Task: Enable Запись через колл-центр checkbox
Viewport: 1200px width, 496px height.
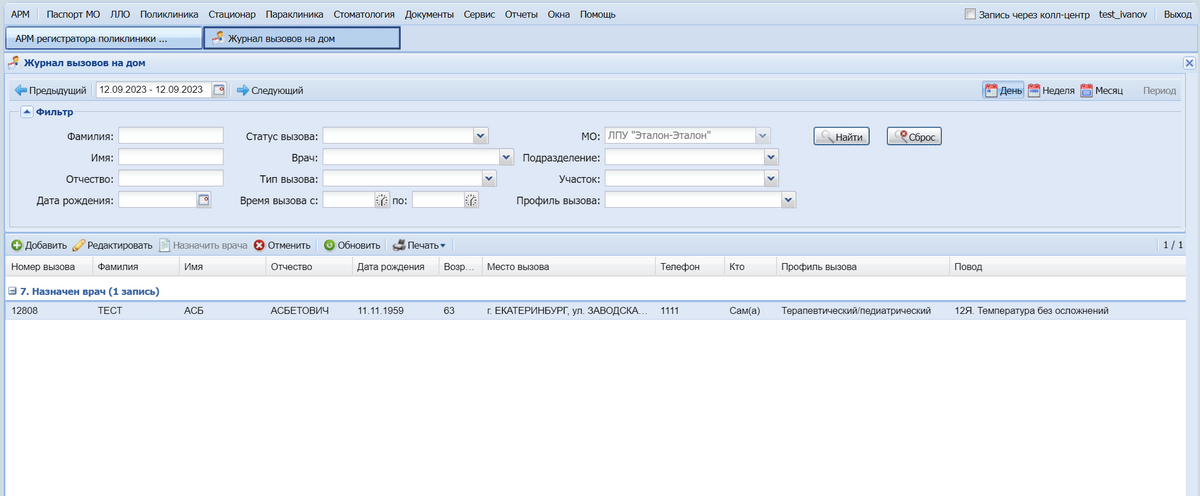Action: pyautogui.click(x=970, y=15)
